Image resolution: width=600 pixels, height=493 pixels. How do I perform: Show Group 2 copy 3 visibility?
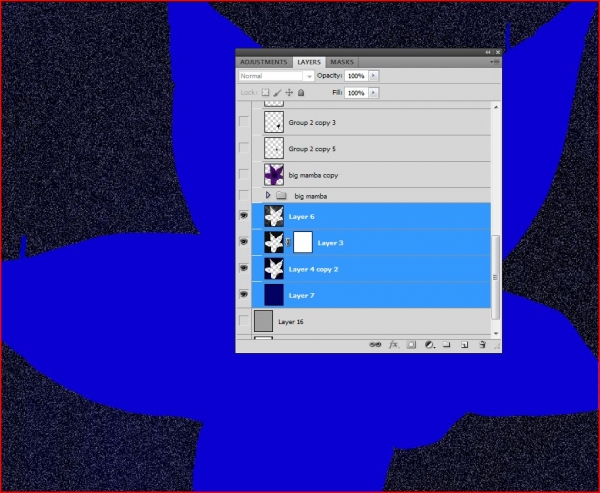point(244,121)
